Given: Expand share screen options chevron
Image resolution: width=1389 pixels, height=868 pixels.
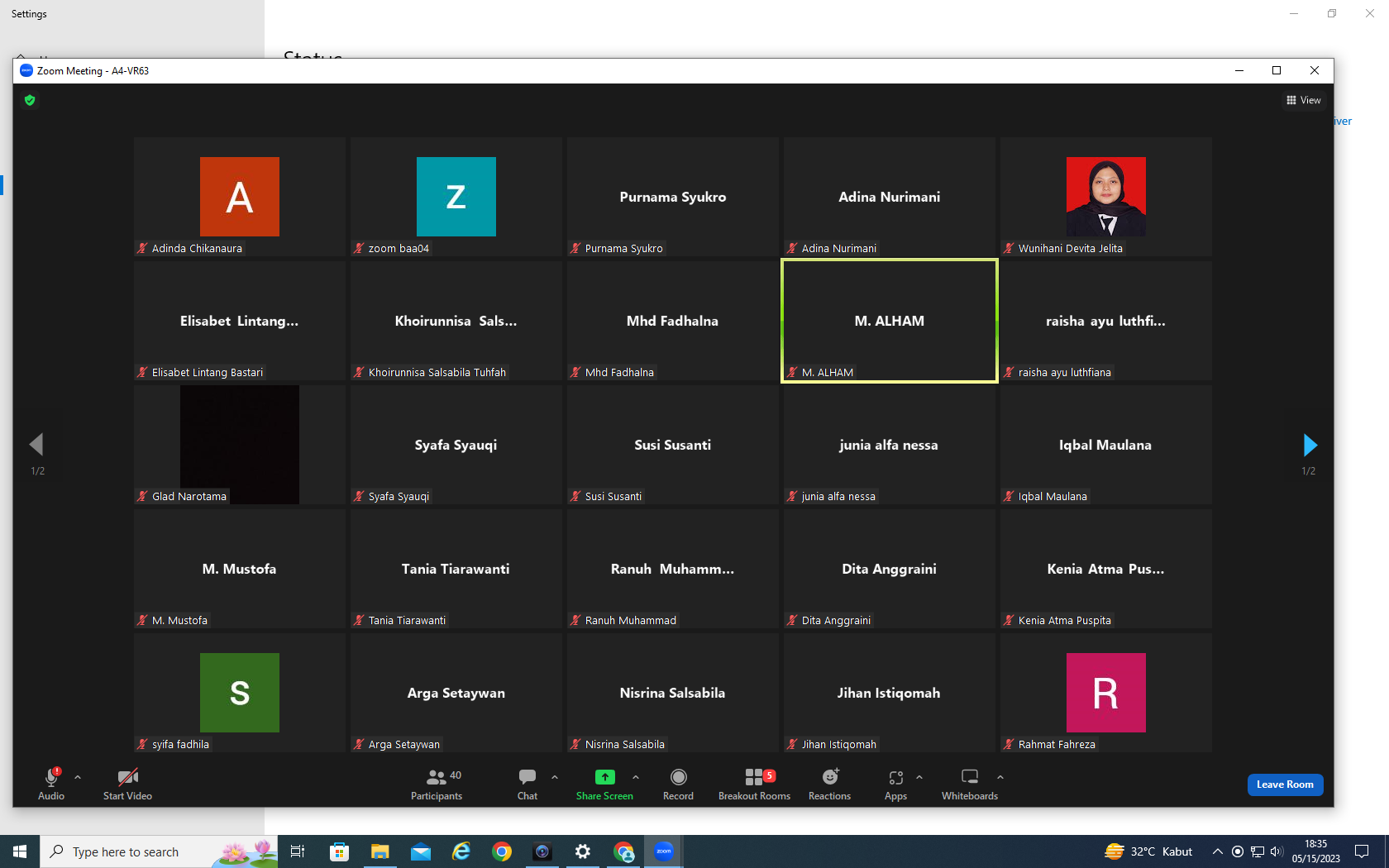Looking at the screenshot, I should coord(636,777).
